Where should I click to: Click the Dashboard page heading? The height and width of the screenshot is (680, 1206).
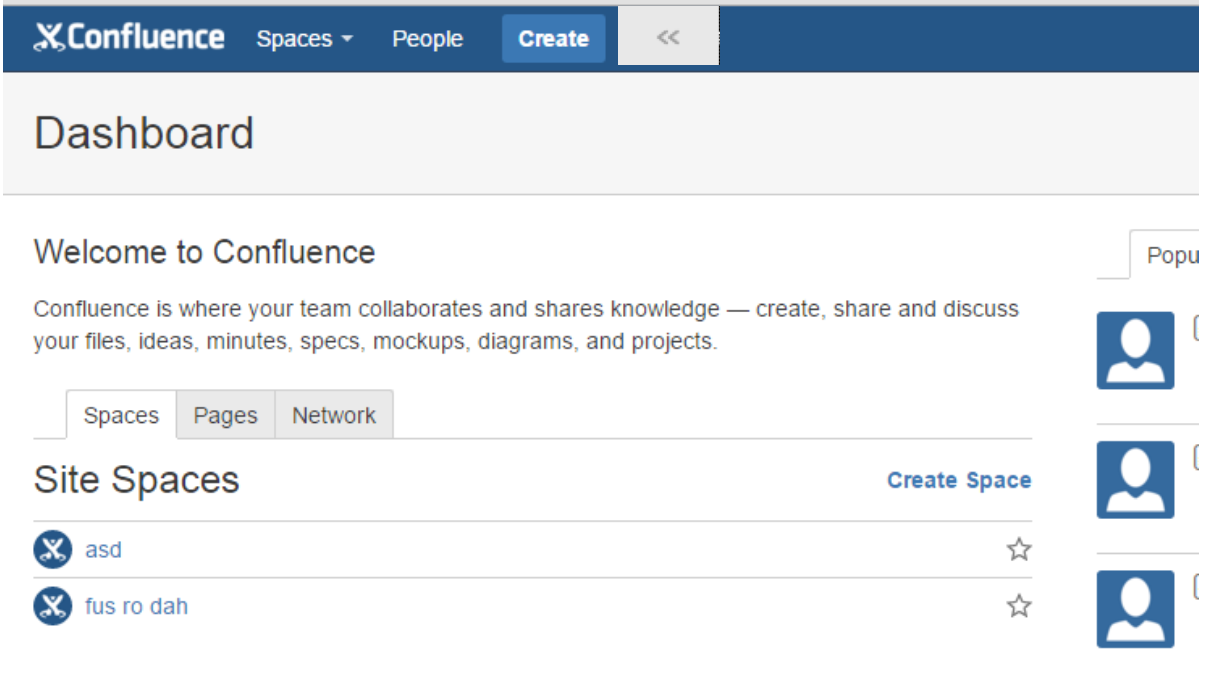[x=144, y=133]
